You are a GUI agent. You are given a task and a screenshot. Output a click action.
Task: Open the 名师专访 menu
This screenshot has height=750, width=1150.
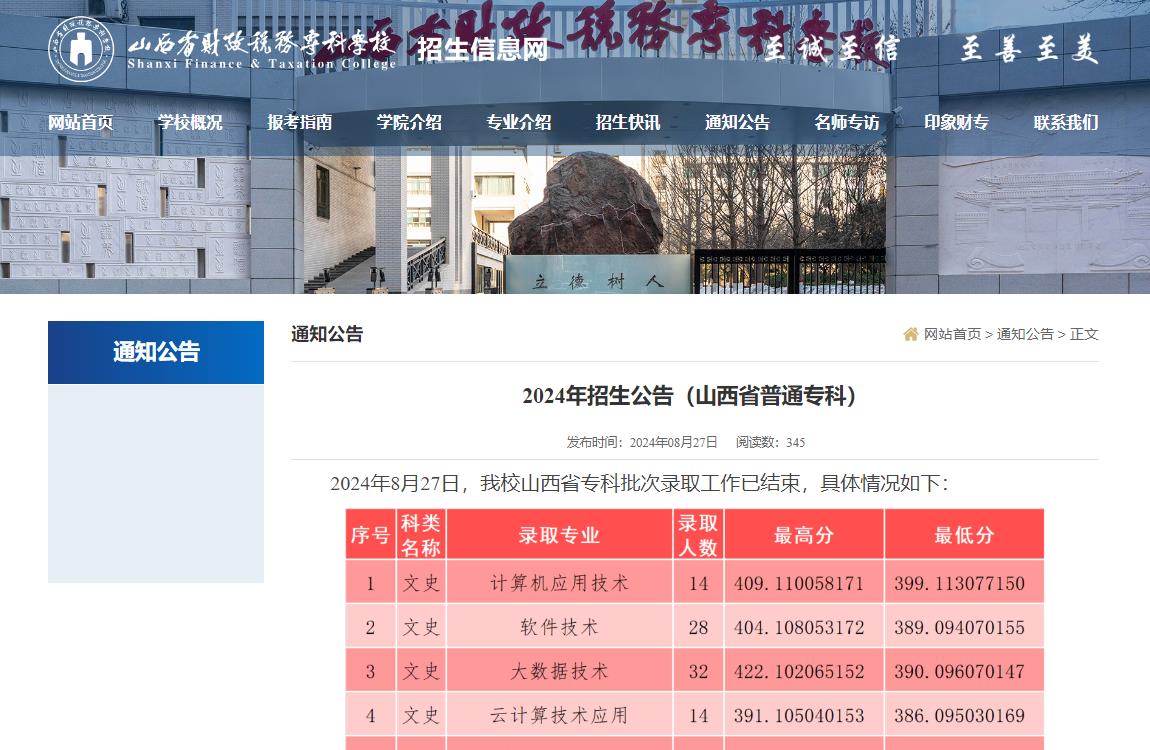coord(845,122)
